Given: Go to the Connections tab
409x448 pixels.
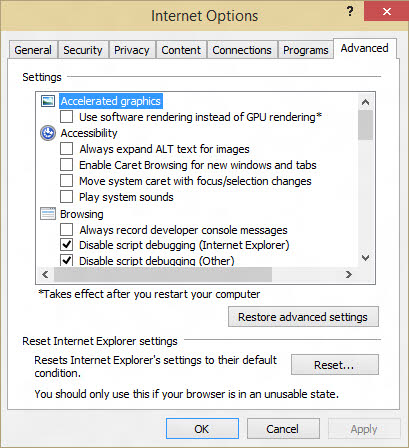Looking at the screenshot, I should pos(242,50).
